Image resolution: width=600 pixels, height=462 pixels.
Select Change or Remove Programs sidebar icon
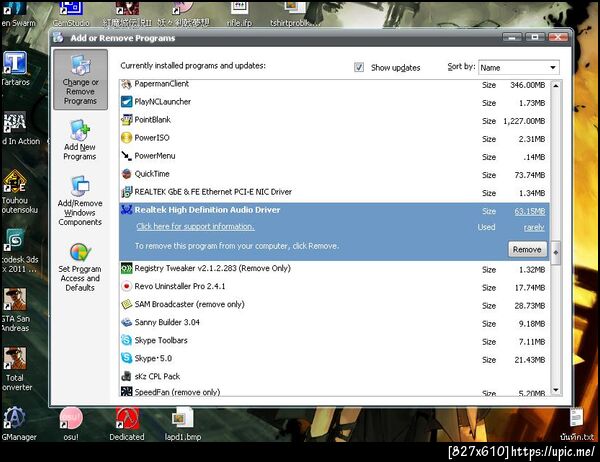coord(80,80)
